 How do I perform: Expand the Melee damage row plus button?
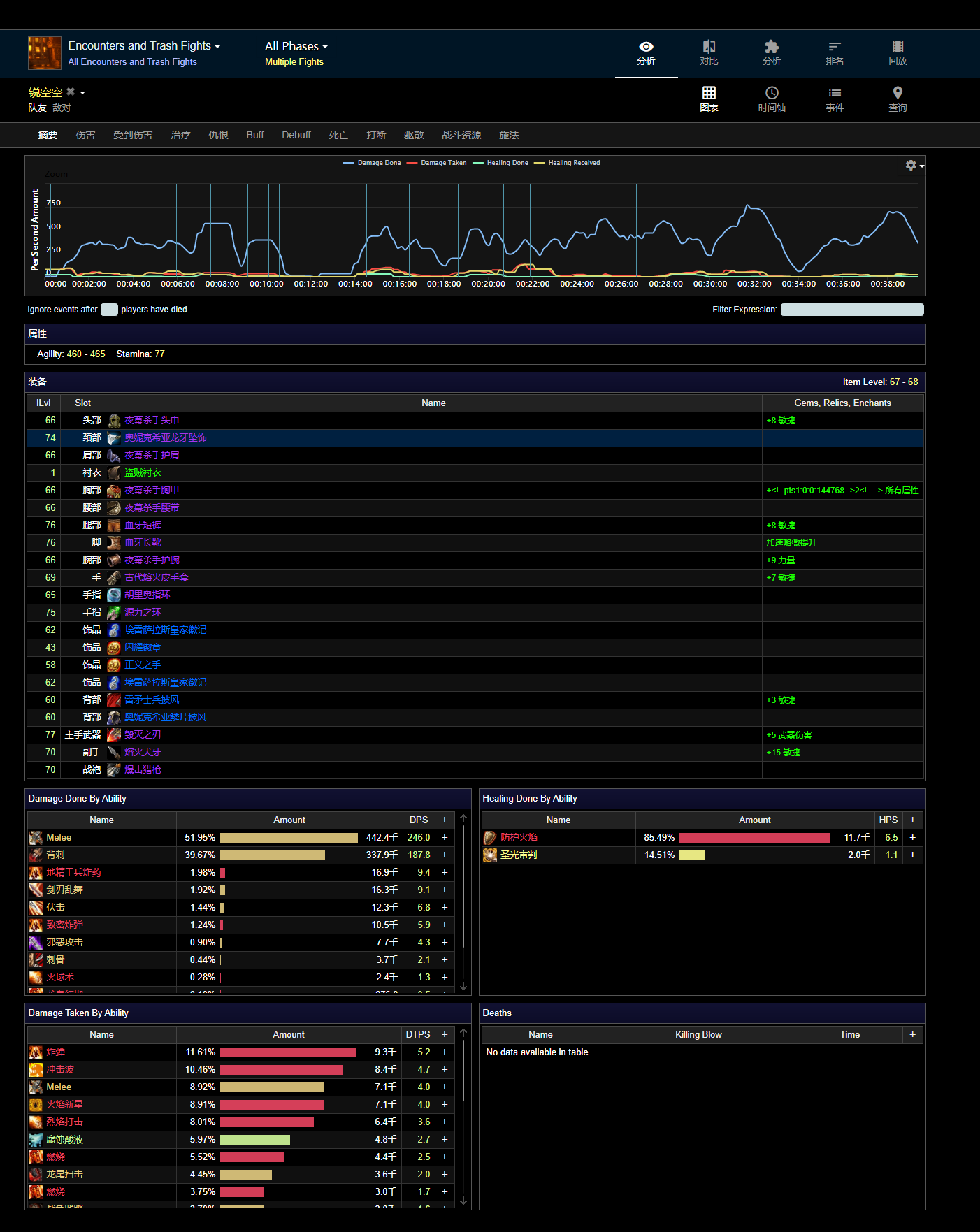(445, 837)
